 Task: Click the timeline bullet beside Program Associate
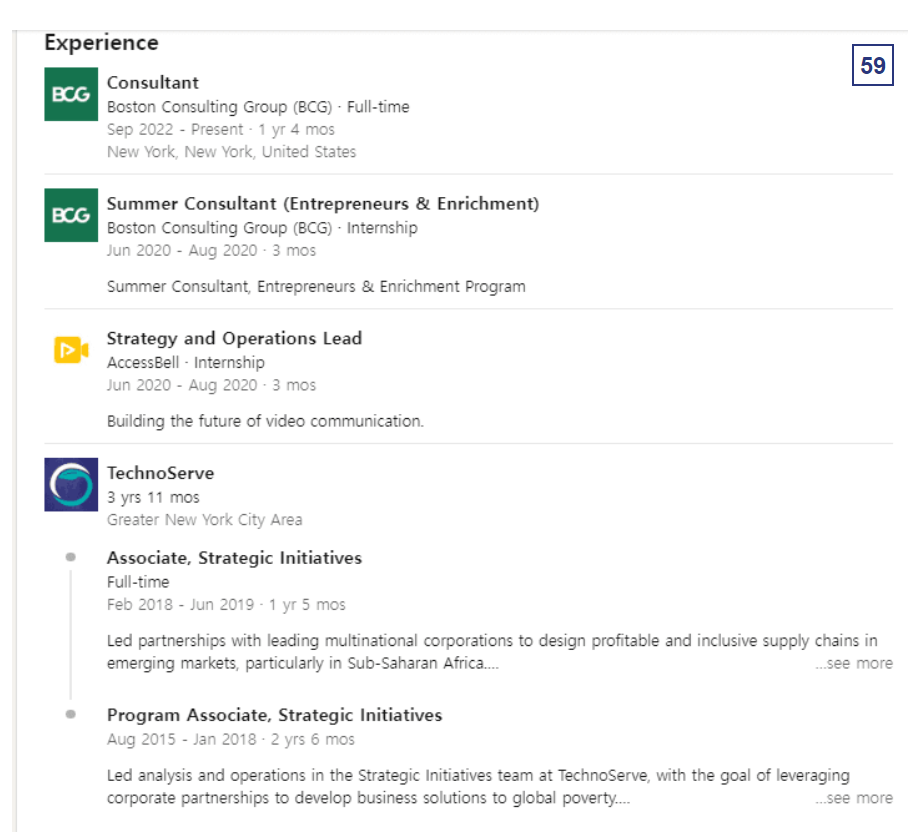click(x=71, y=714)
